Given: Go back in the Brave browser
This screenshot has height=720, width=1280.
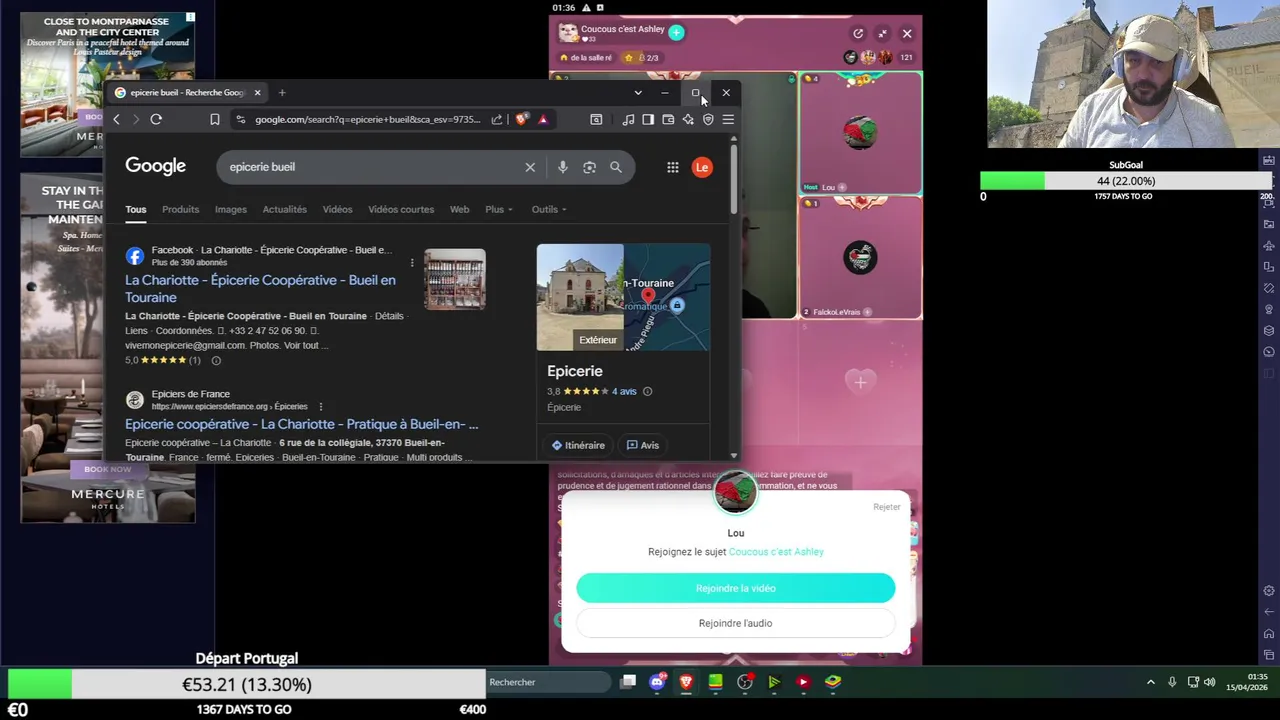Looking at the screenshot, I should point(116,119).
